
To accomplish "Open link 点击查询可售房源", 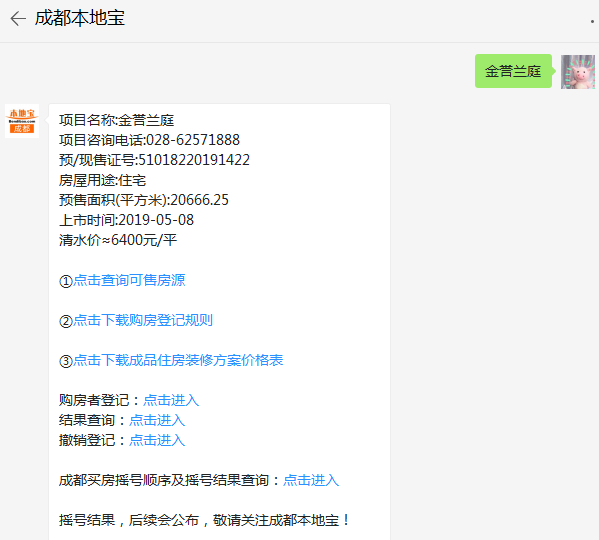I will [x=129, y=280].
